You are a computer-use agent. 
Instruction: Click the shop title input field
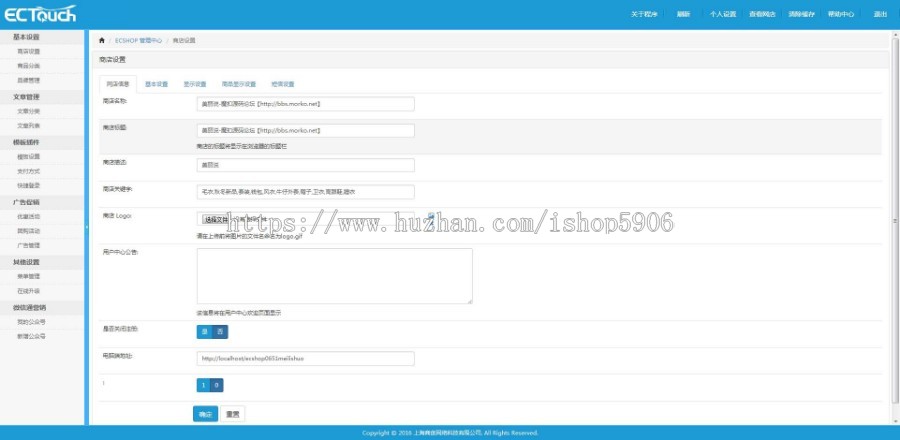pos(305,130)
